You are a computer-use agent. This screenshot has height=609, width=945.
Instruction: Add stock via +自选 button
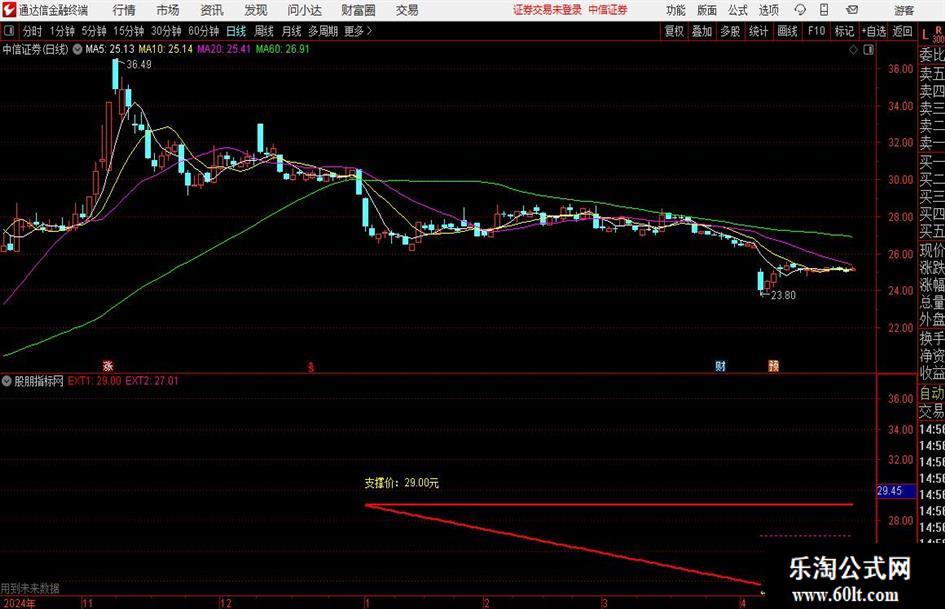tap(873, 31)
